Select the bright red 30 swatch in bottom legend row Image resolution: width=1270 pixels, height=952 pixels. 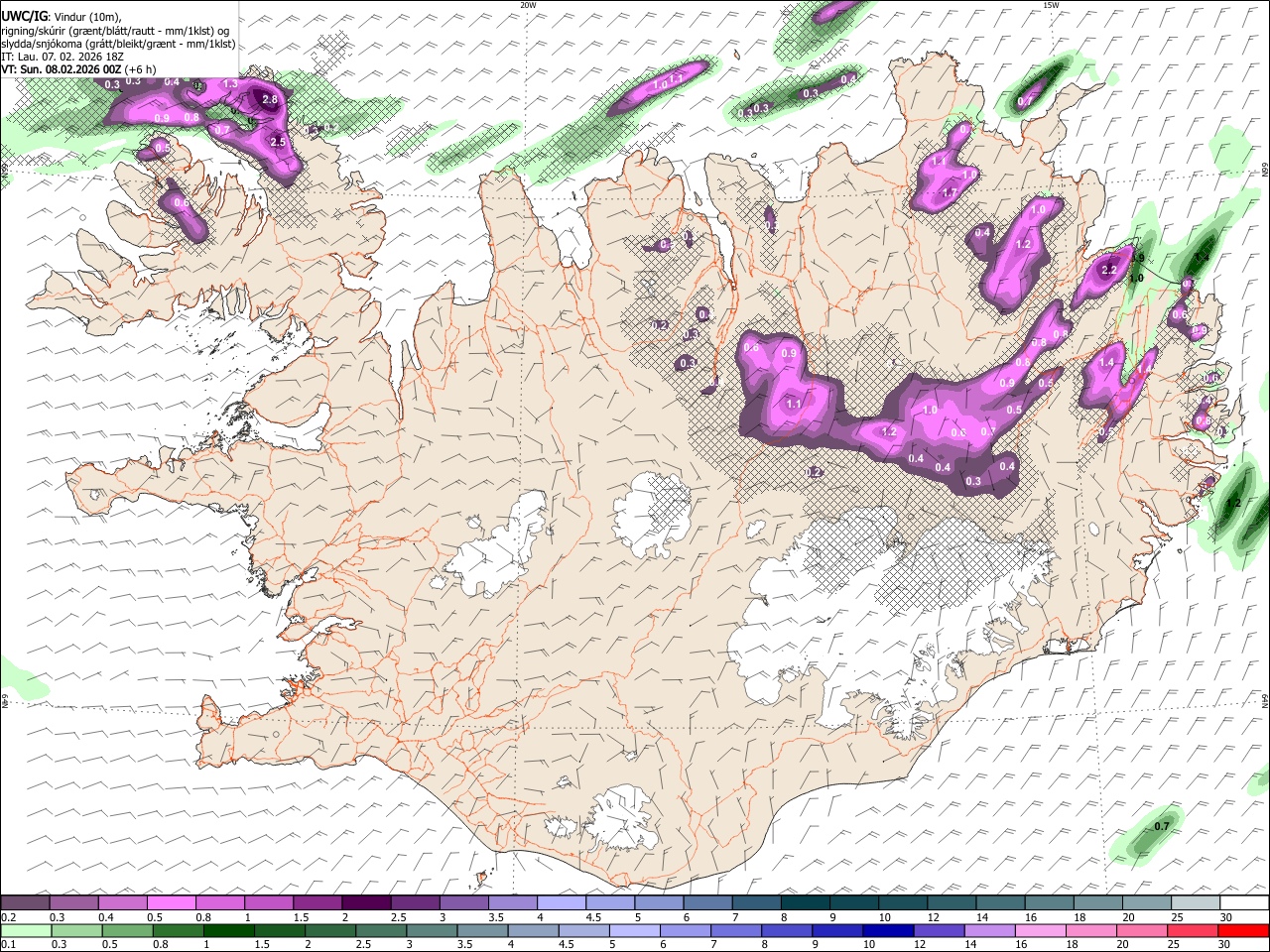pyautogui.click(x=1243, y=931)
